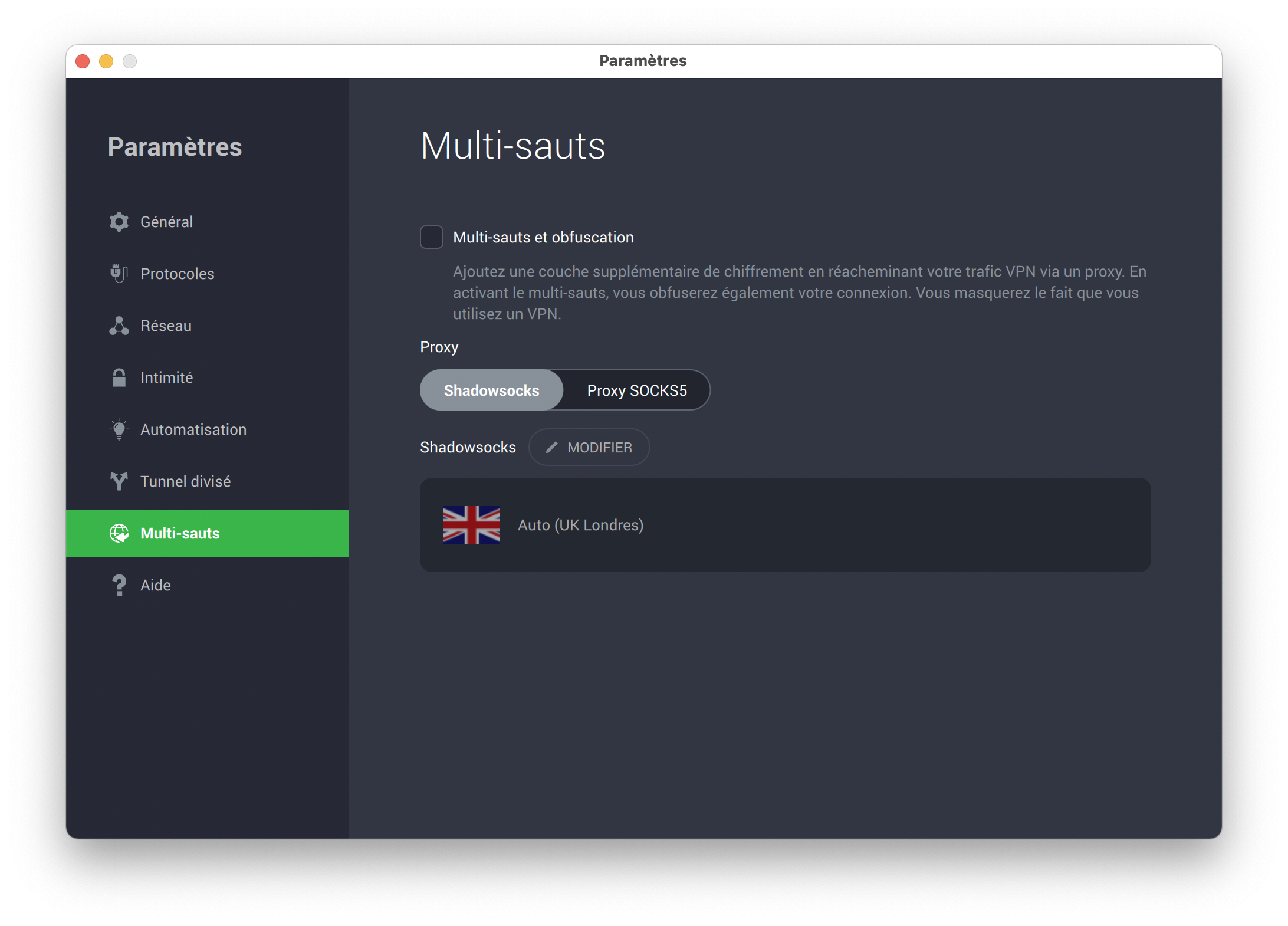Open the Intimité settings section
Screen dimensions: 1288x926
tap(208, 377)
